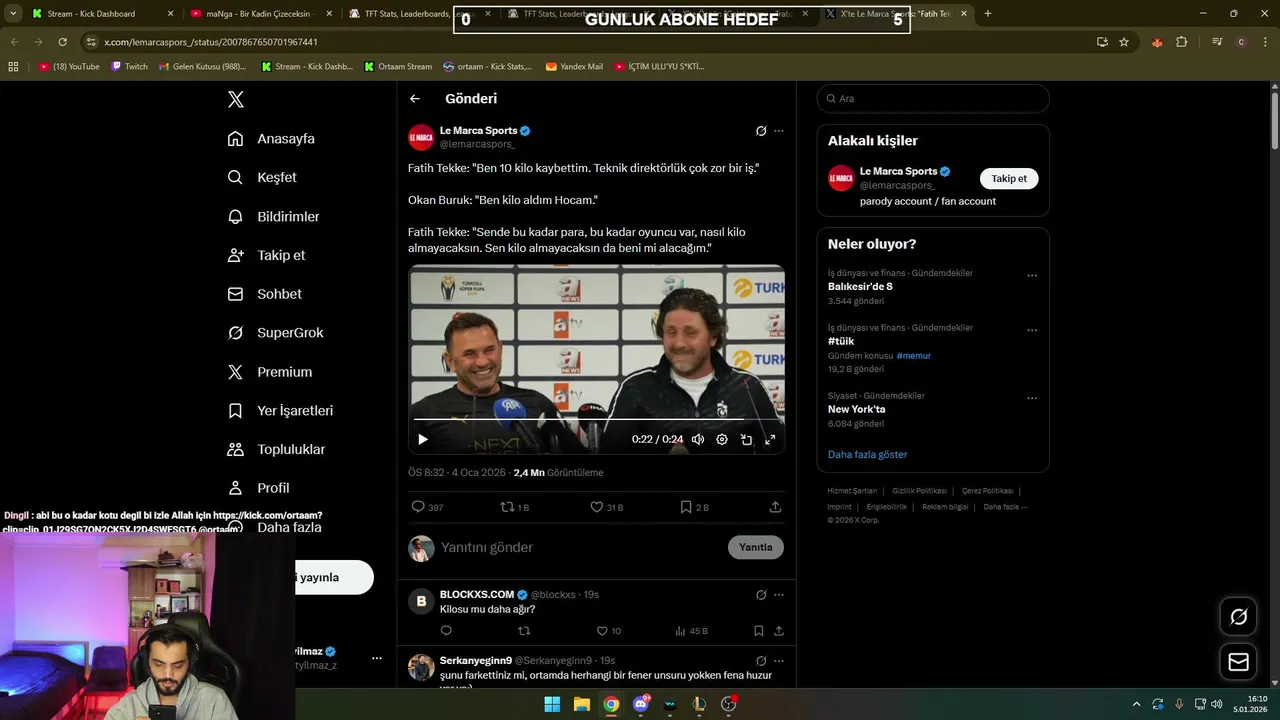Seek on the video progress bar
Screen dimensions: 1280x720
pos(596,419)
